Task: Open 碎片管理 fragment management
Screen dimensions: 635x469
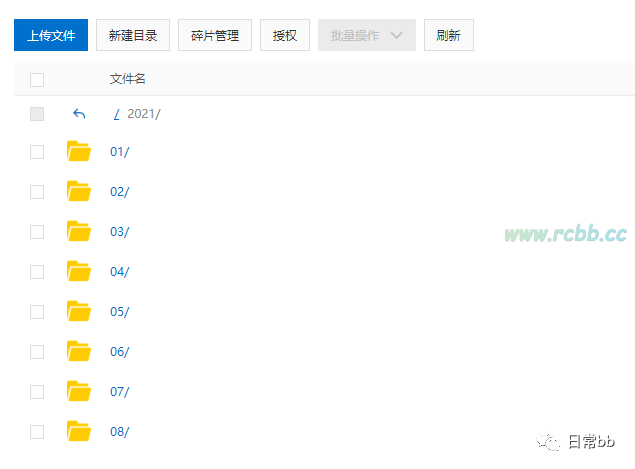Action: click(215, 35)
